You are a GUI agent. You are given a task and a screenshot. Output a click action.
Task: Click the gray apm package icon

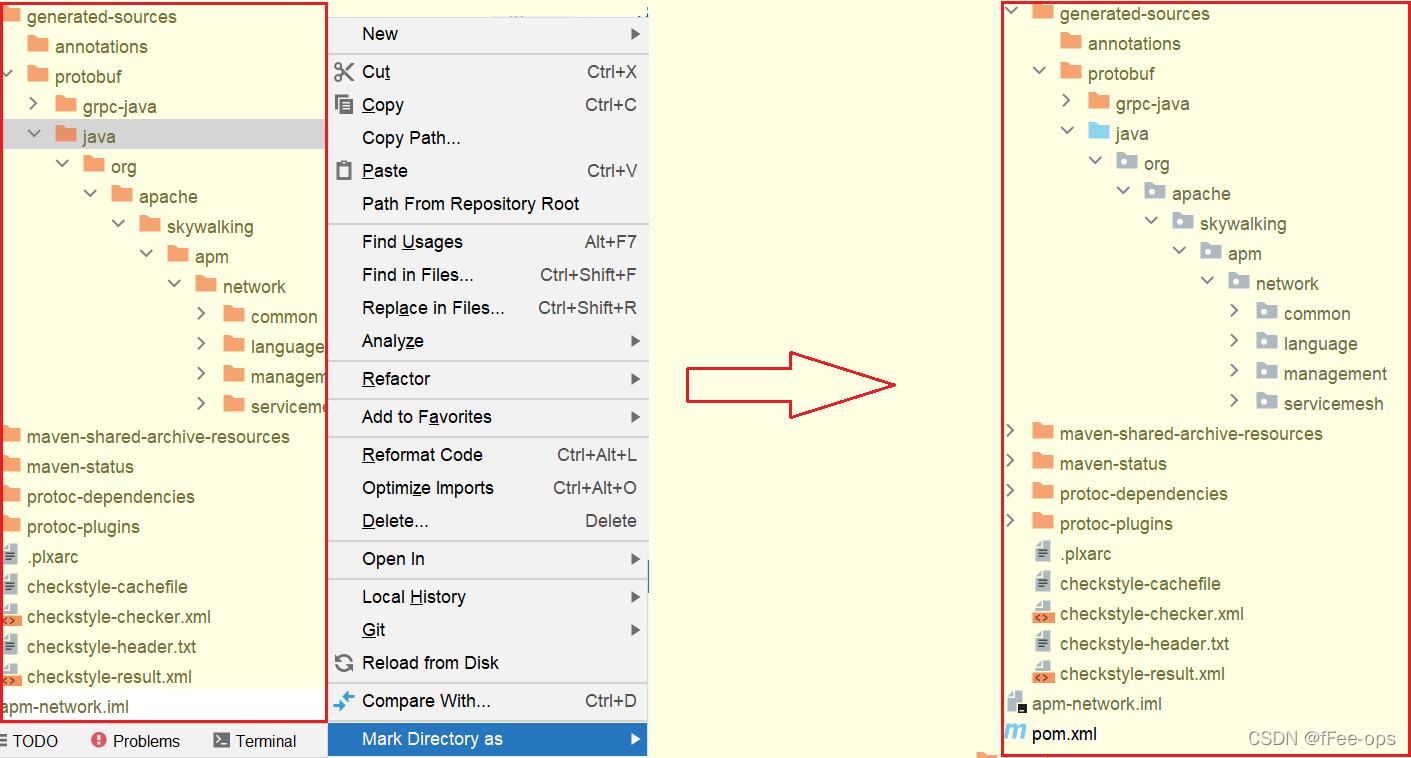(1211, 252)
